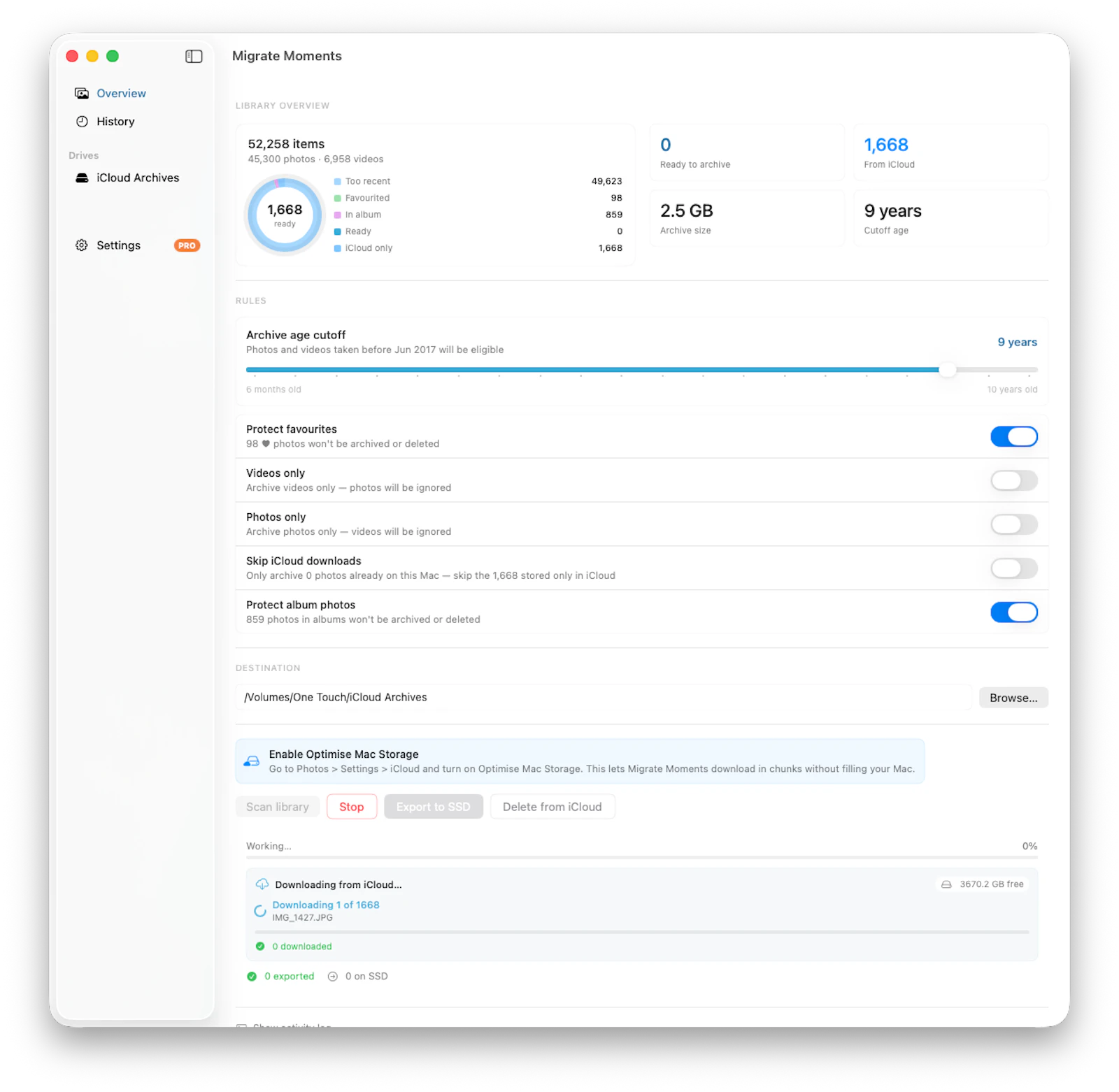Image resolution: width=1119 pixels, height=1092 pixels.
Task: Click the Ready legend blue square
Action: pos(338,232)
